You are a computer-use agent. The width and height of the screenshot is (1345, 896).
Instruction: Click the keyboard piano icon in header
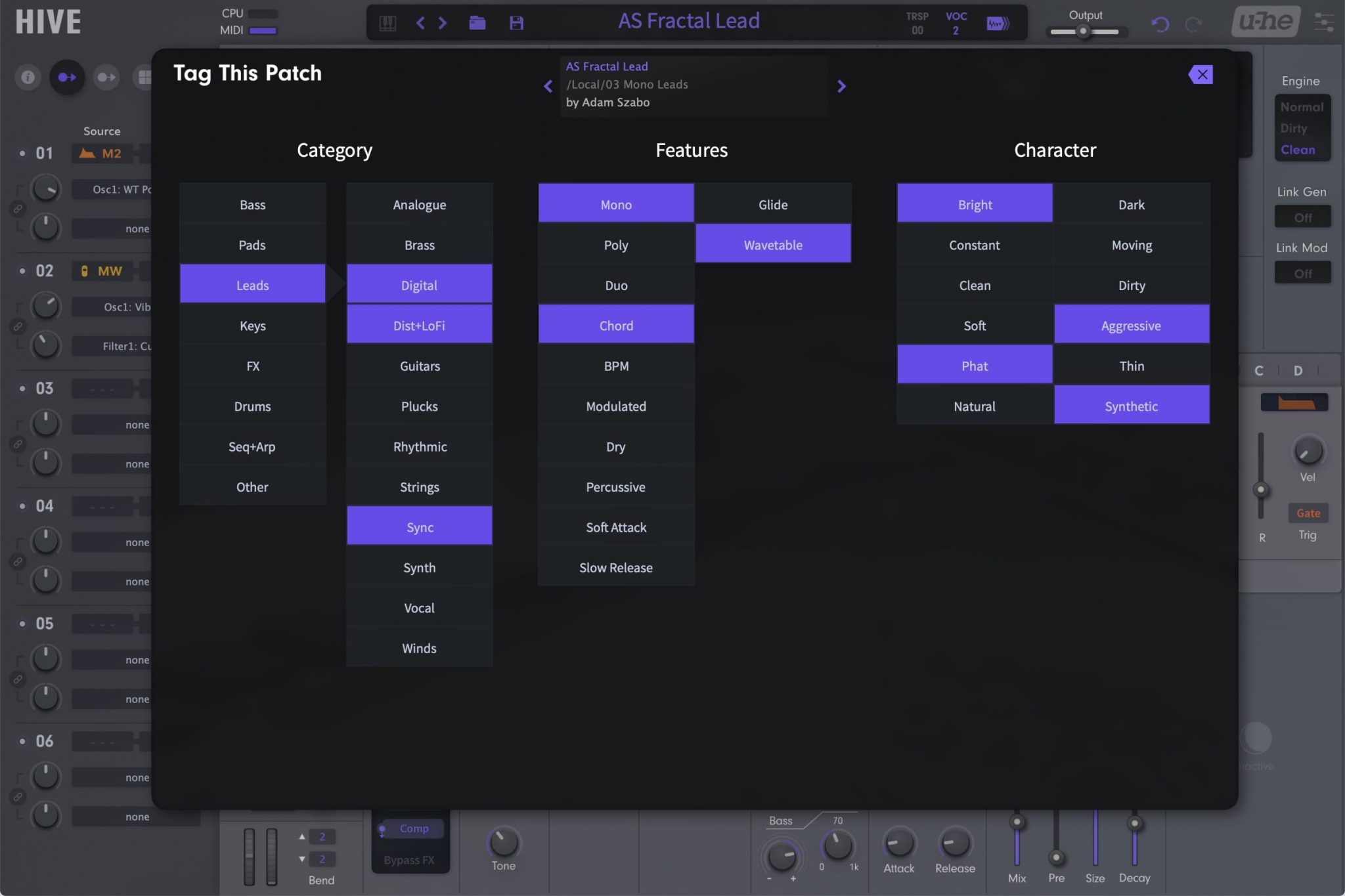(x=387, y=24)
